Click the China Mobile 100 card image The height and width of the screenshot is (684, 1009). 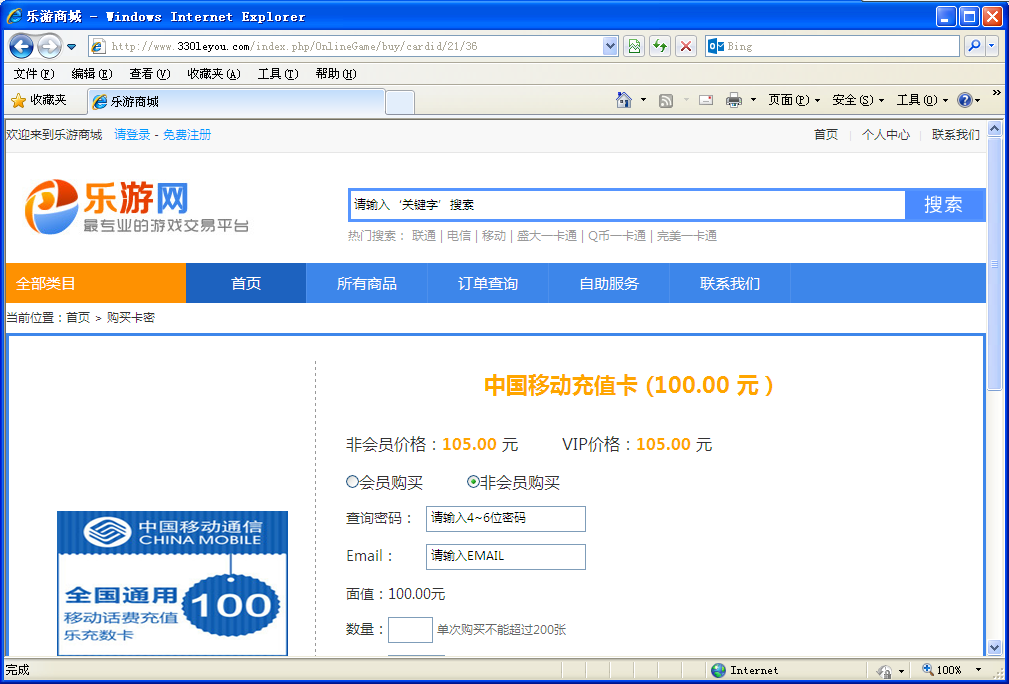pos(172,583)
